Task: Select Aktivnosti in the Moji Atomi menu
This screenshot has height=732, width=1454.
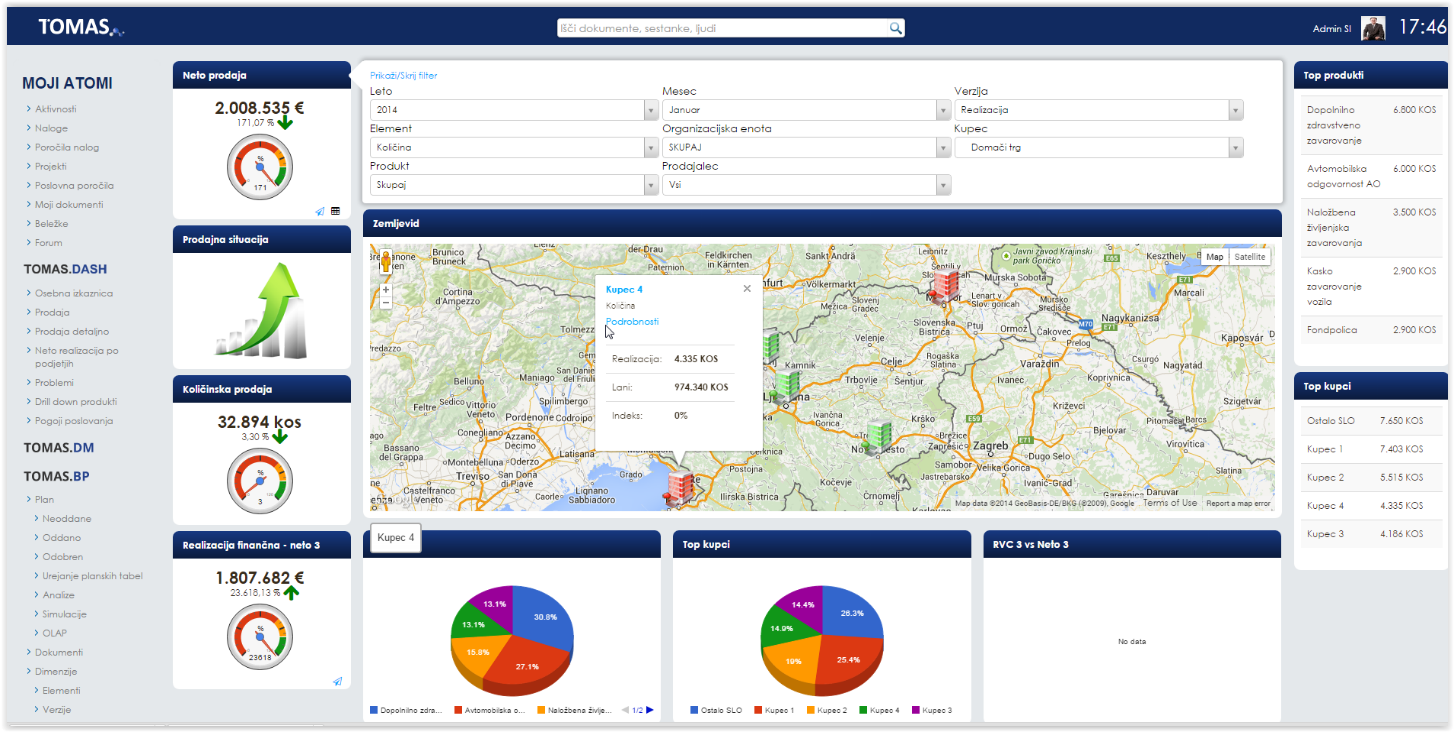Action: [x=56, y=109]
